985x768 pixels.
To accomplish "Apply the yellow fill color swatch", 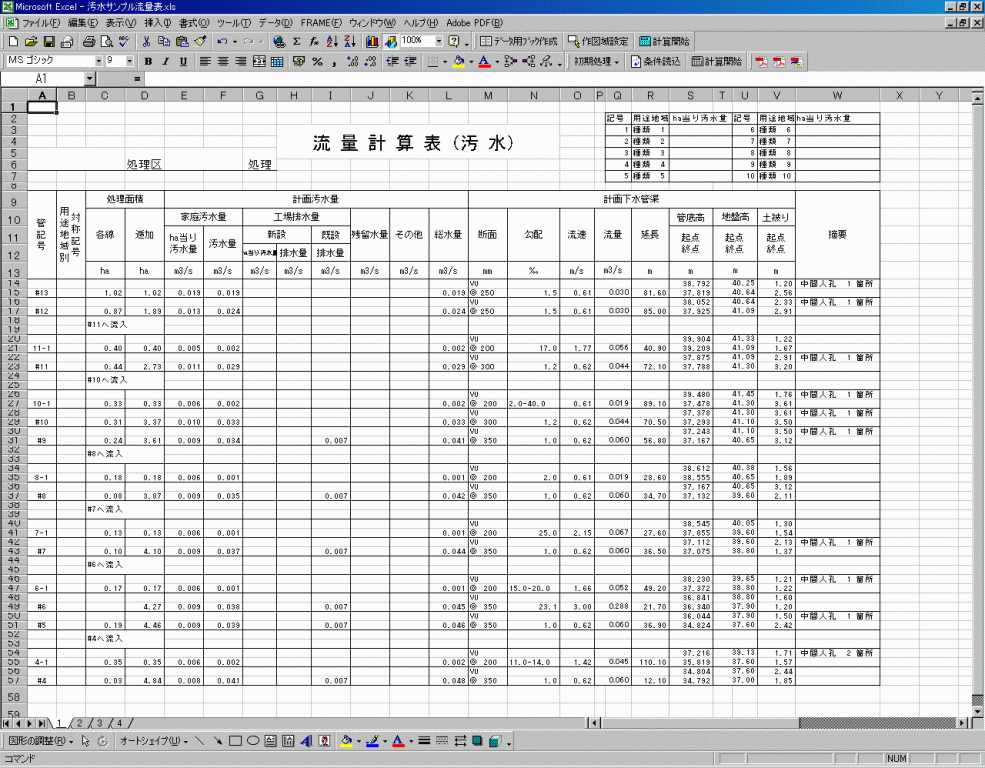I will (x=457, y=62).
